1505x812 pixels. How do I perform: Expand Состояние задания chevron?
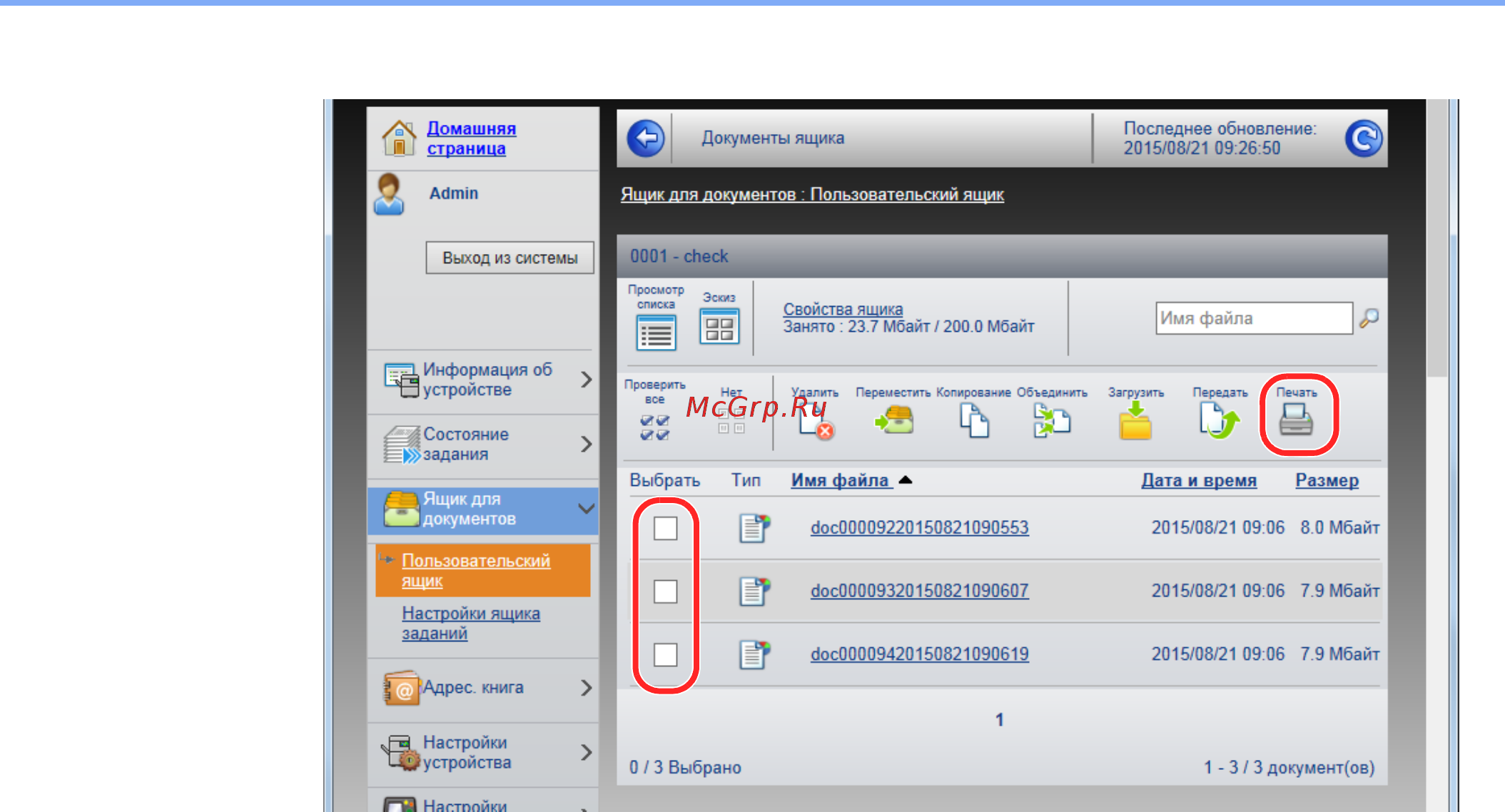(x=586, y=444)
